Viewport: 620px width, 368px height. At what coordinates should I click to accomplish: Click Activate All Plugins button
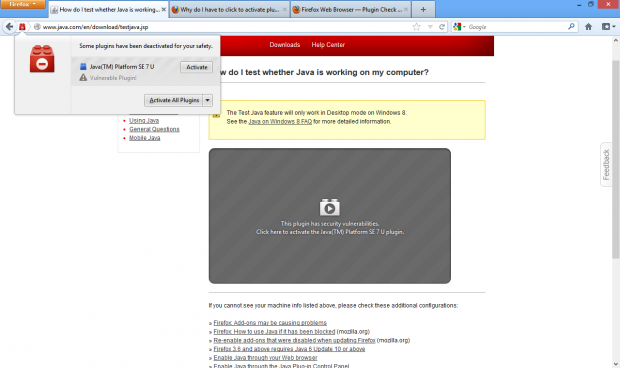point(174,100)
